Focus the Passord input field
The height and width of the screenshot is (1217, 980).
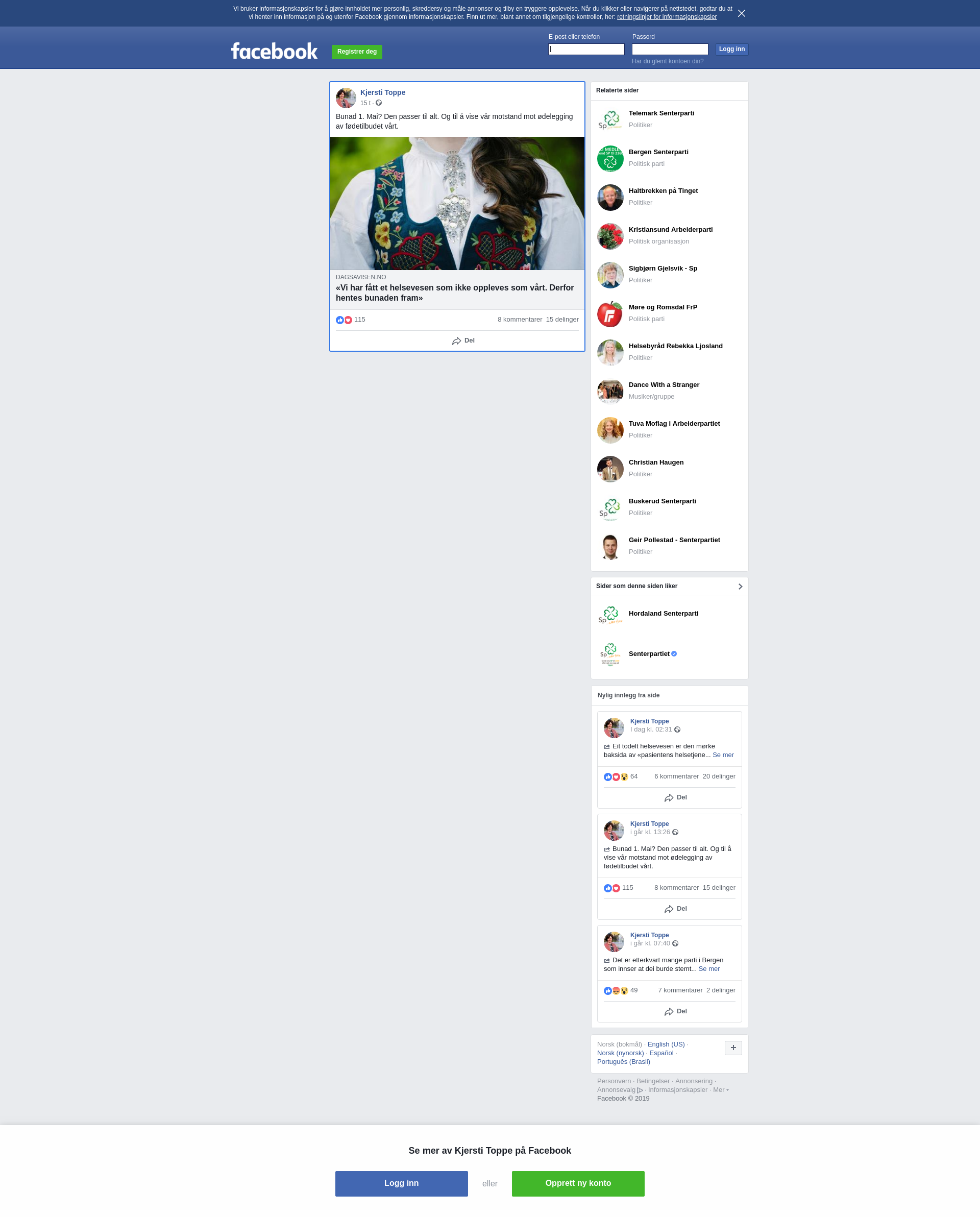pyautogui.click(x=670, y=49)
